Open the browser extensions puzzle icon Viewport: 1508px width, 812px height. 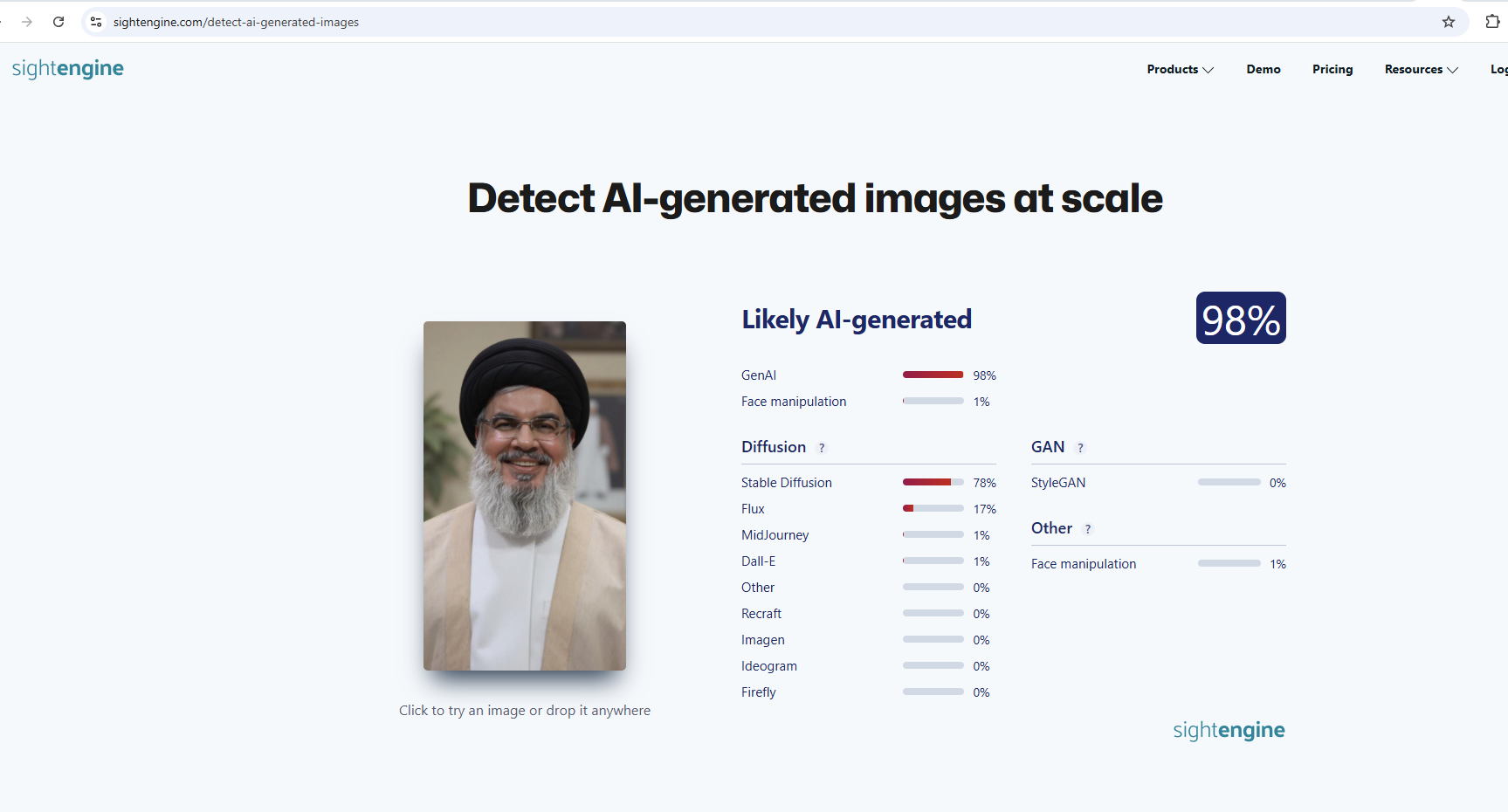click(x=1492, y=22)
